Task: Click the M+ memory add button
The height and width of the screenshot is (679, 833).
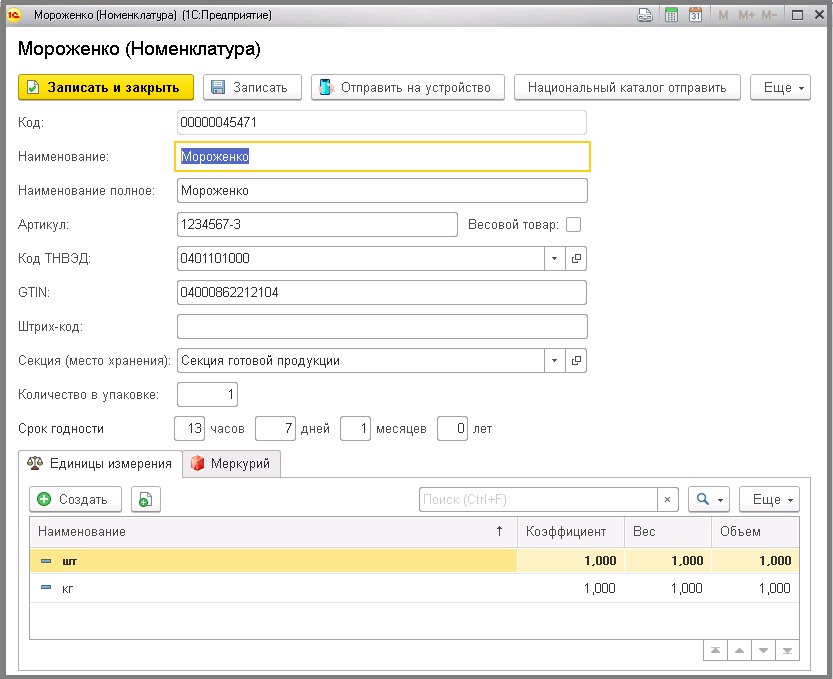Action: click(746, 15)
